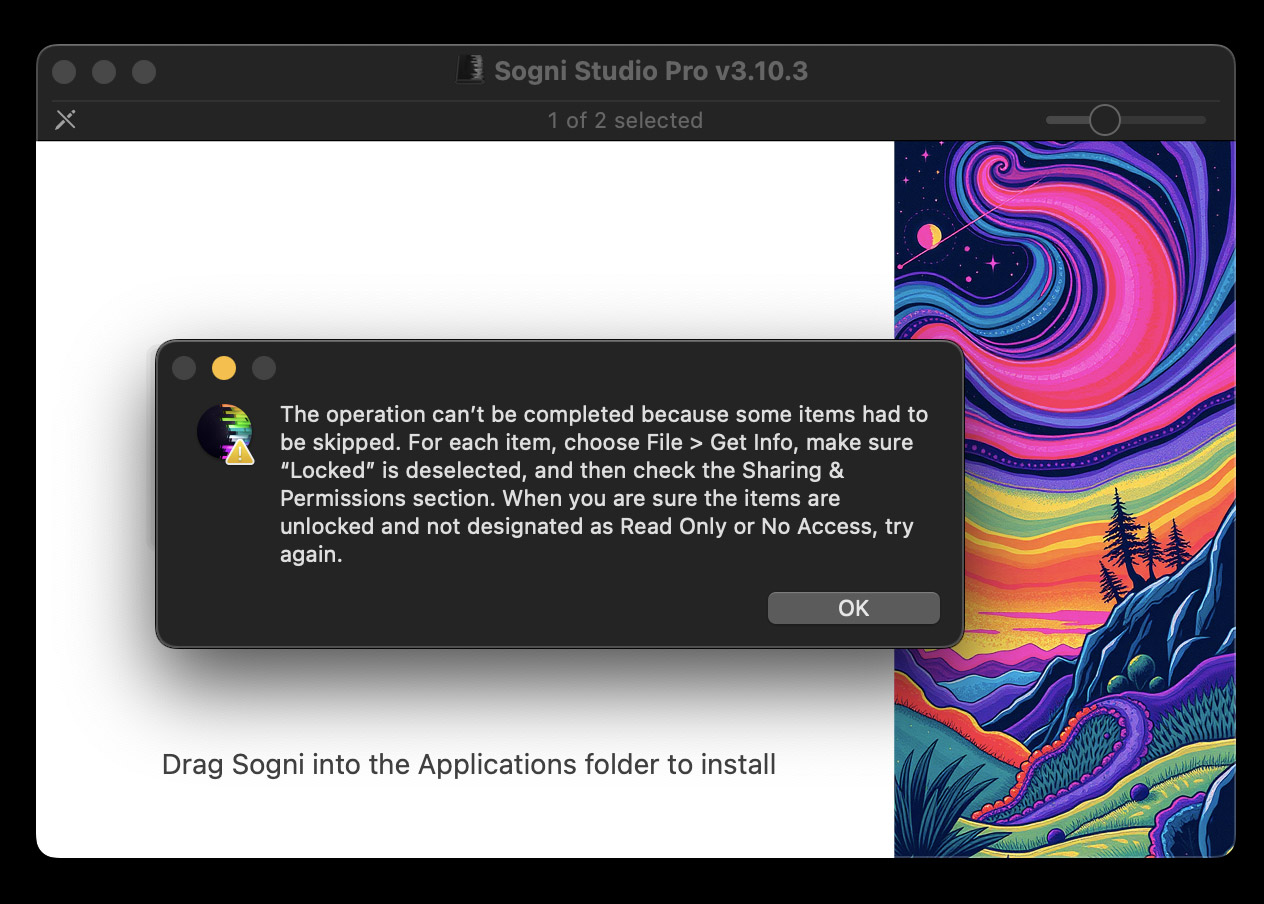The image size is (1264, 904).
Task: Zoom the Sogni Studio Pro installer window
Action: click(144, 72)
